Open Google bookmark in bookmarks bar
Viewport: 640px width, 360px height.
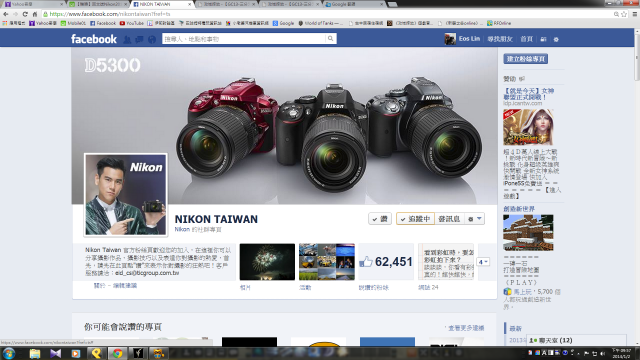(283, 23)
